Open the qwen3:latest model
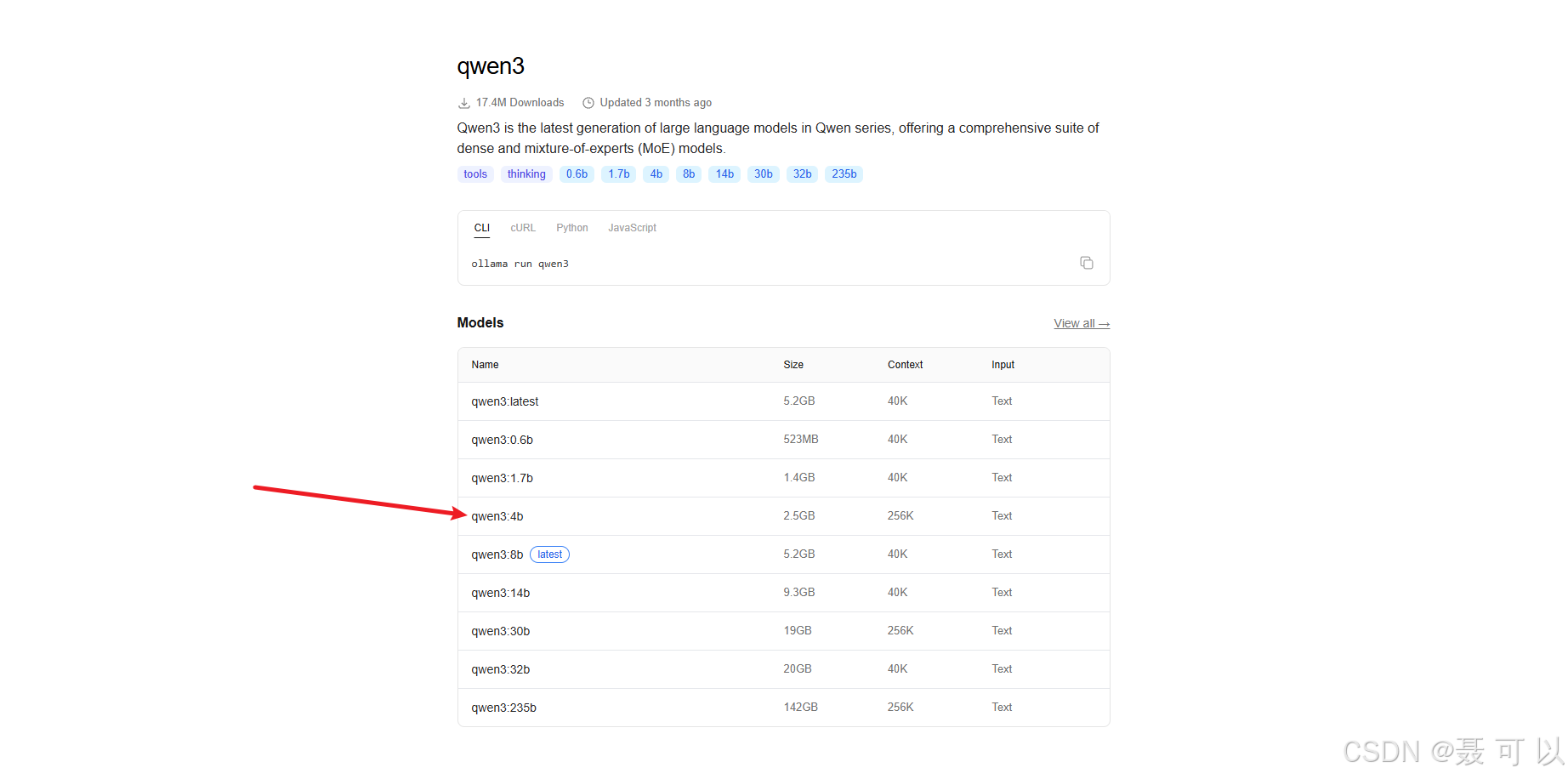Screen dimensions: 1568x779 [x=505, y=401]
